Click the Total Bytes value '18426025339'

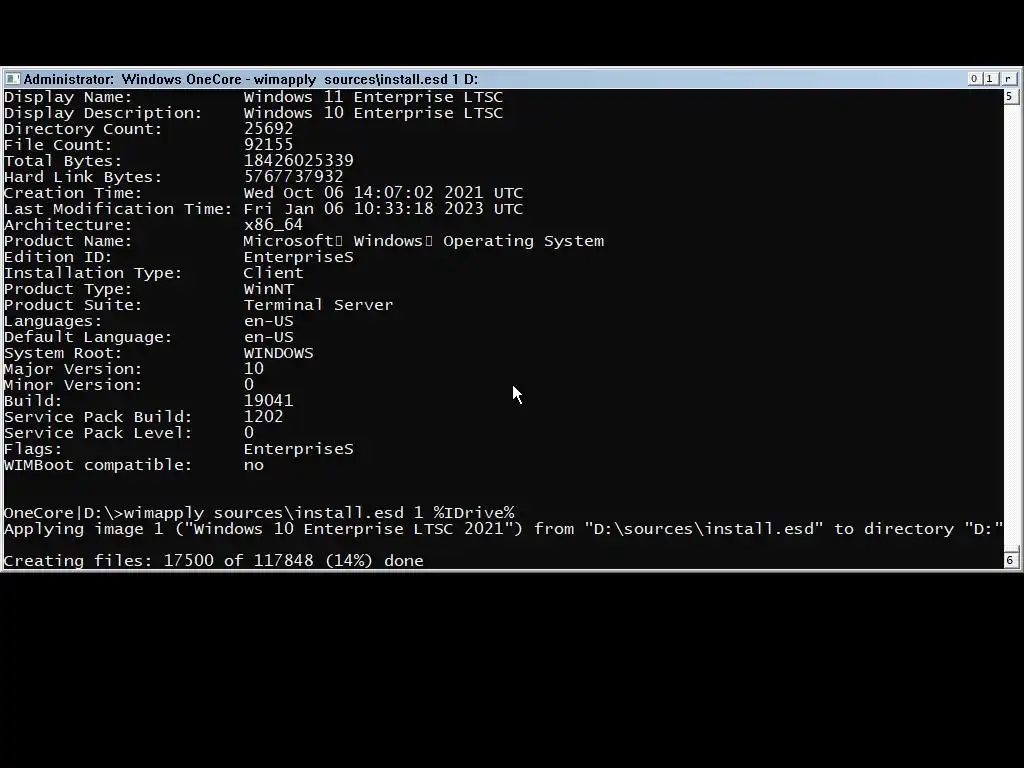[298, 161]
